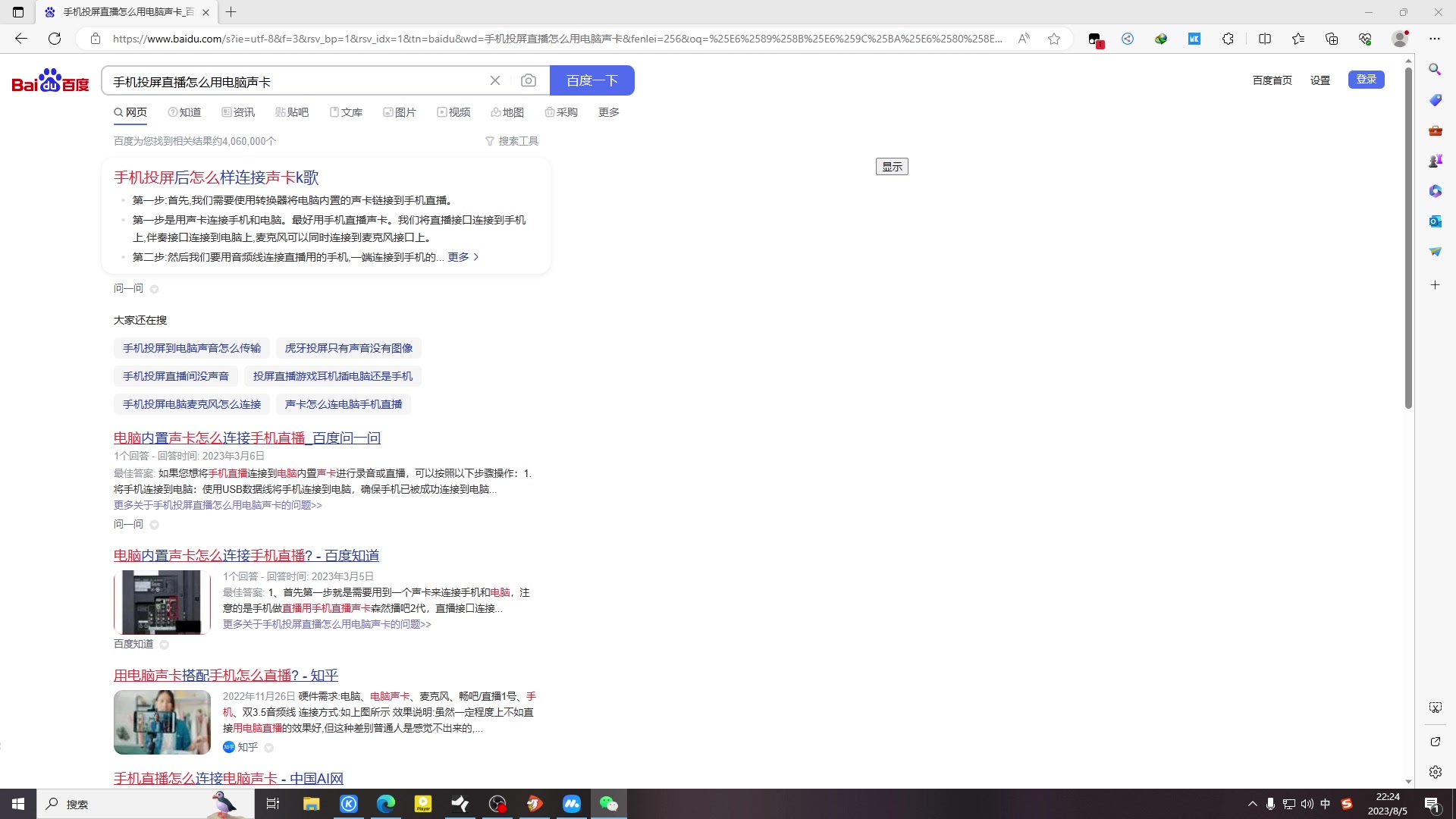Click the 知乎 result thumbnail image
The width and height of the screenshot is (1456, 819).
[162, 722]
